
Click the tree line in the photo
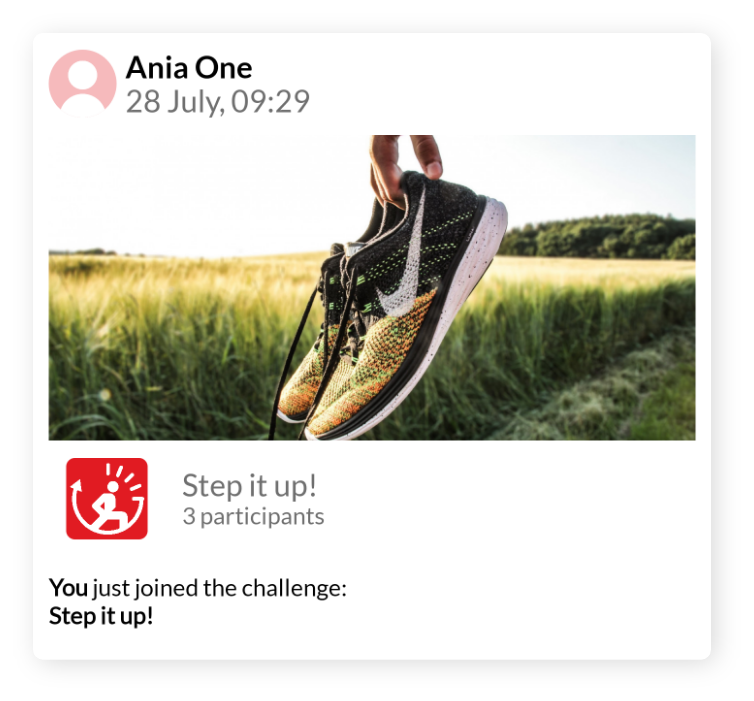point(596,238)
